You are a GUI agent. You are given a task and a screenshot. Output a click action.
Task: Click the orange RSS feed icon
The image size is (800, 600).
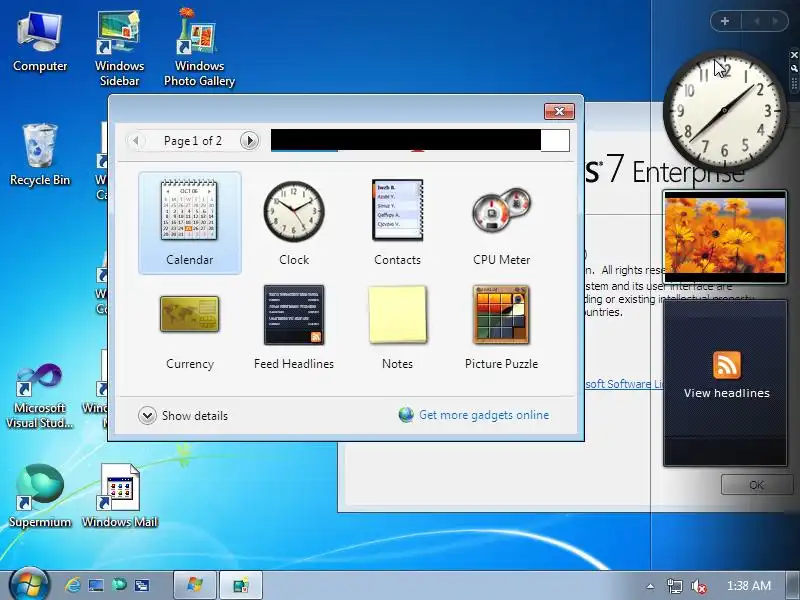coord(727,365)
